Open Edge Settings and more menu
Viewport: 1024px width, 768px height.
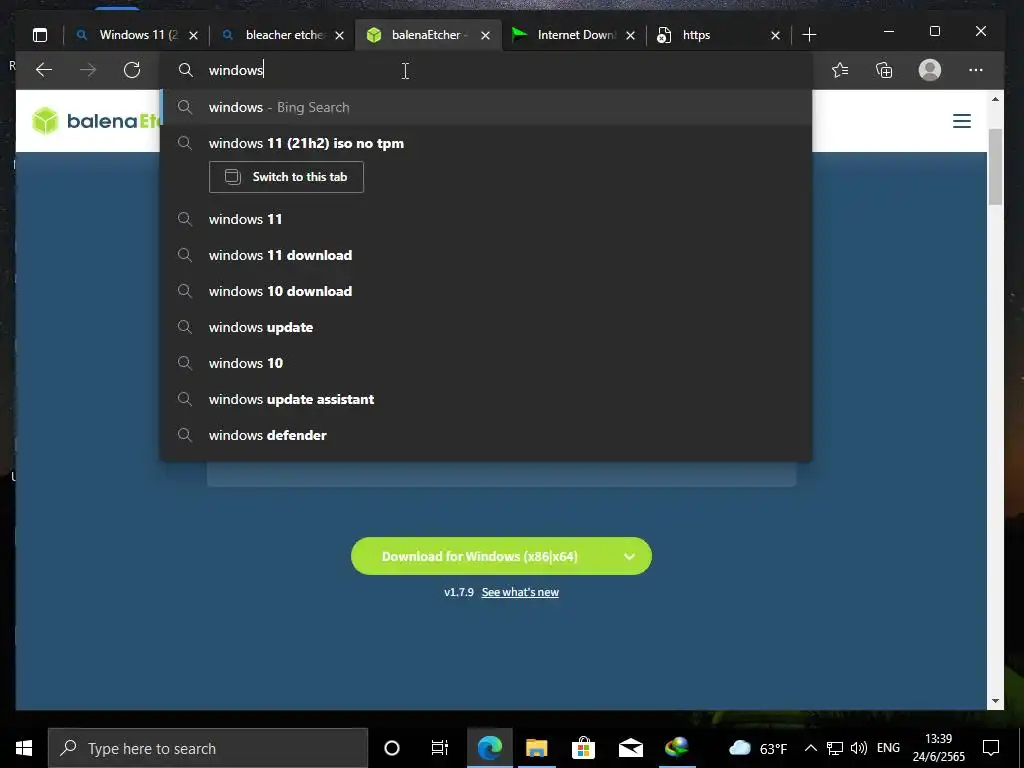point(976,70)
